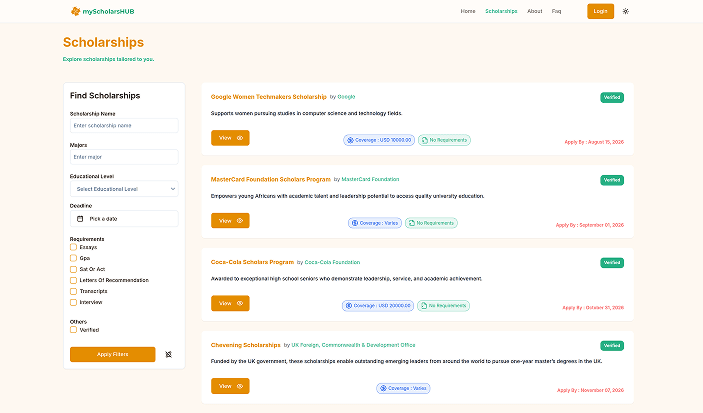Click the clear filters icon
Viewport: 703px width, 413px height.
[x=168, y=354]
